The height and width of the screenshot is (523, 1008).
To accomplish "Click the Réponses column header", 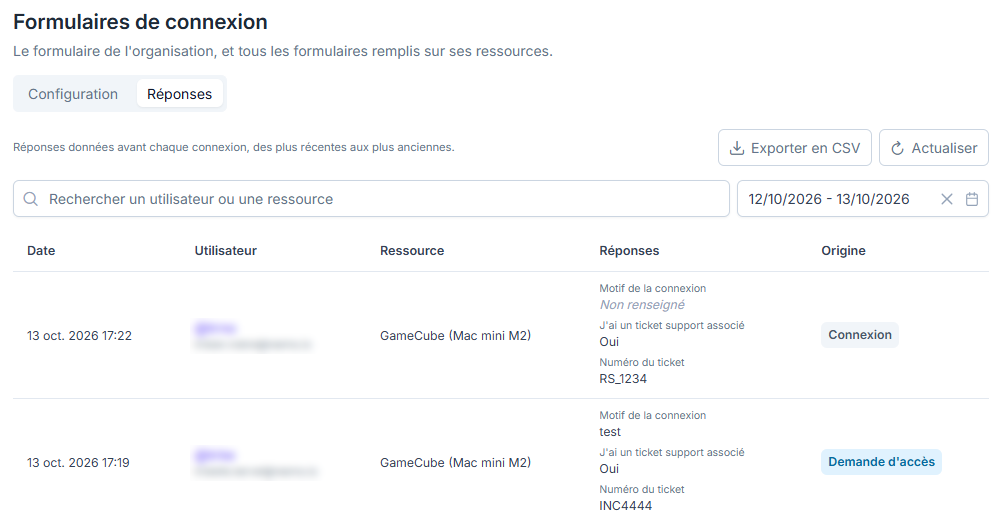I will click(629, 251).
